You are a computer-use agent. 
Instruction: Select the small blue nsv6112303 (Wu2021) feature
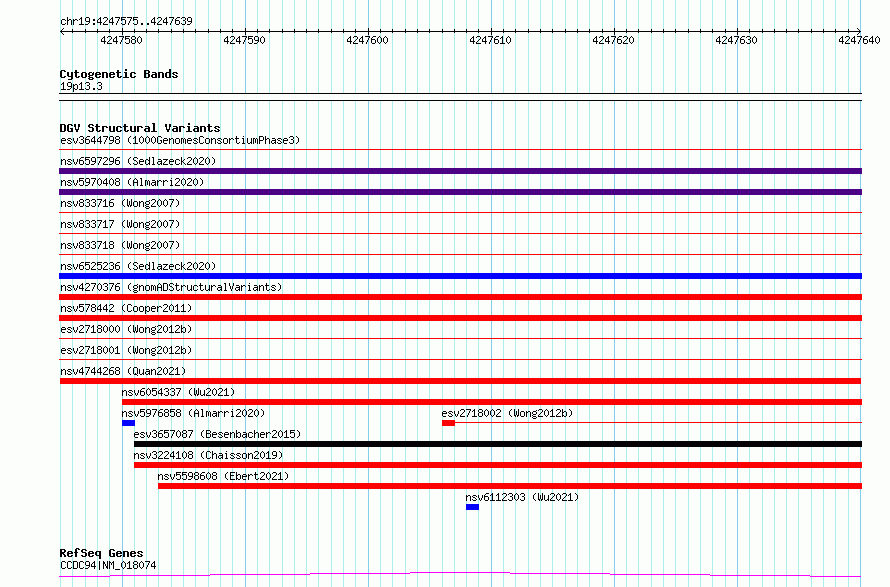(472, 507)
